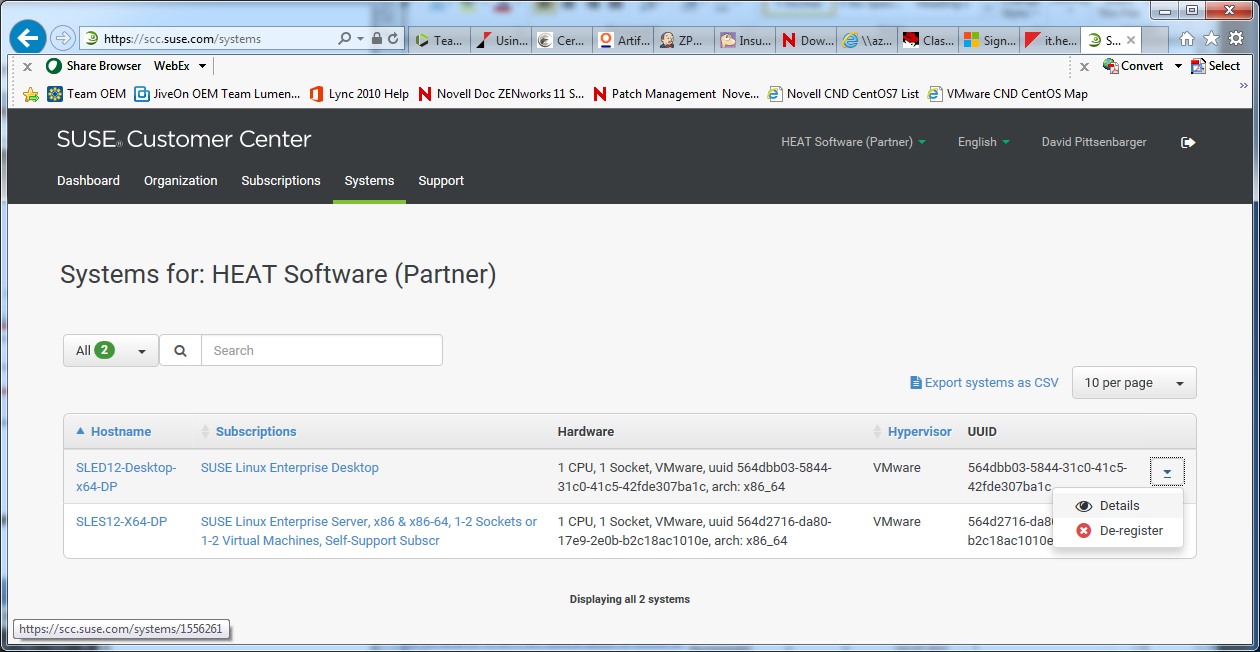The width and height of the screenshot is (1260, 652).
Task: Open the Team OEM favorites bookmark
Action: point(87,94)
